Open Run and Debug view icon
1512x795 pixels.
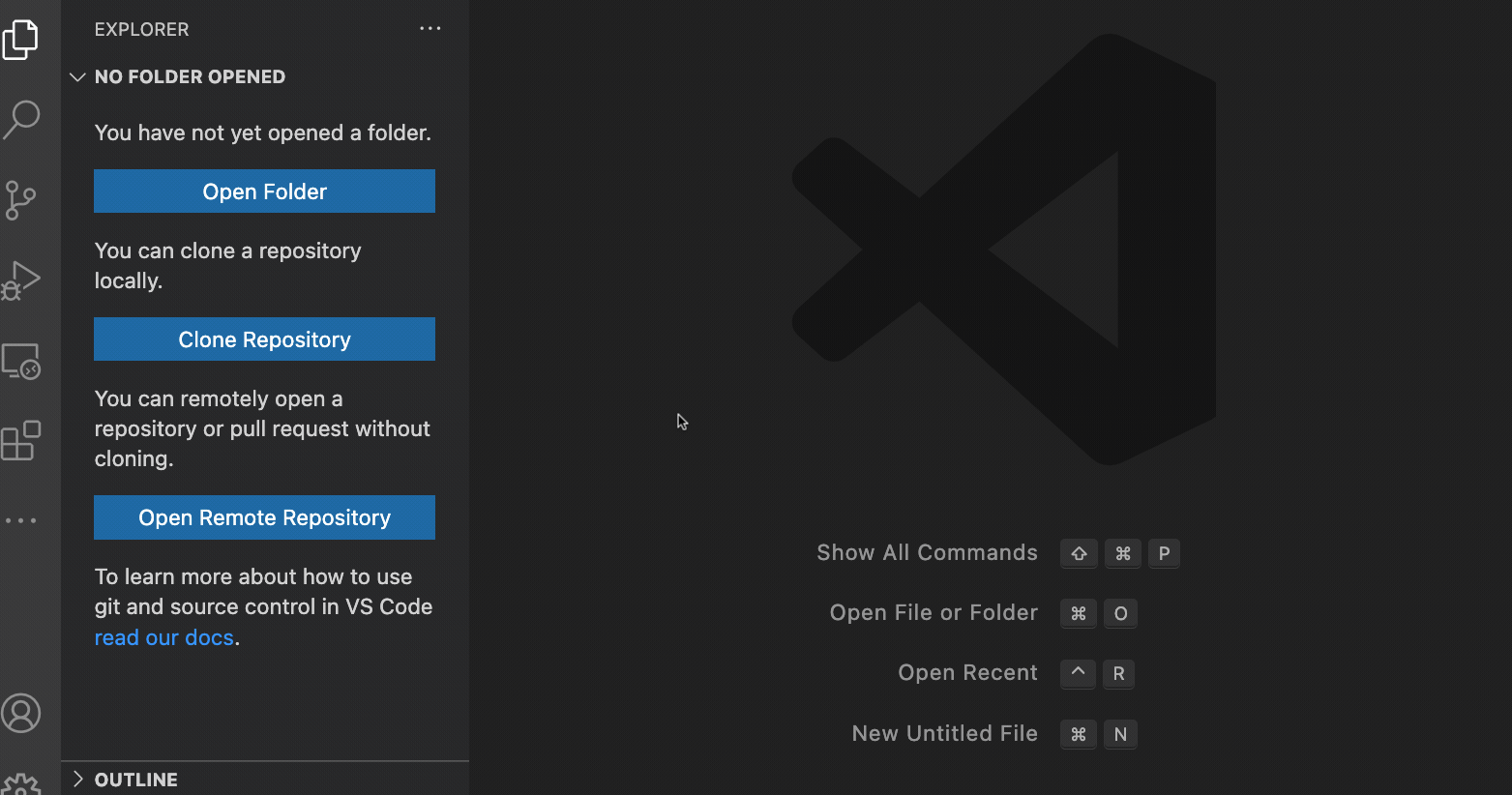(20, 280)
